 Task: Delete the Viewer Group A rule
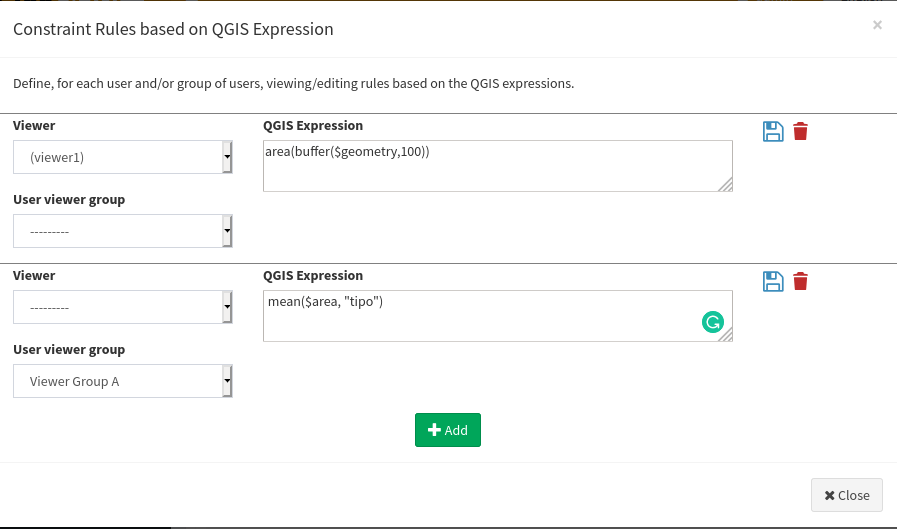point(800,281)
